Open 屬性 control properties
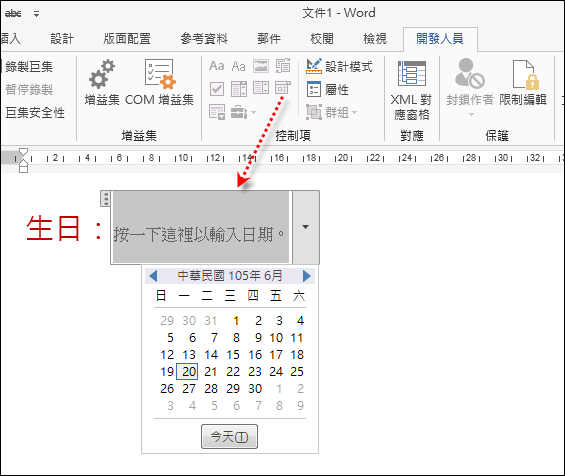This screenshot has height=476, width=565. click(x=328, y=89)
